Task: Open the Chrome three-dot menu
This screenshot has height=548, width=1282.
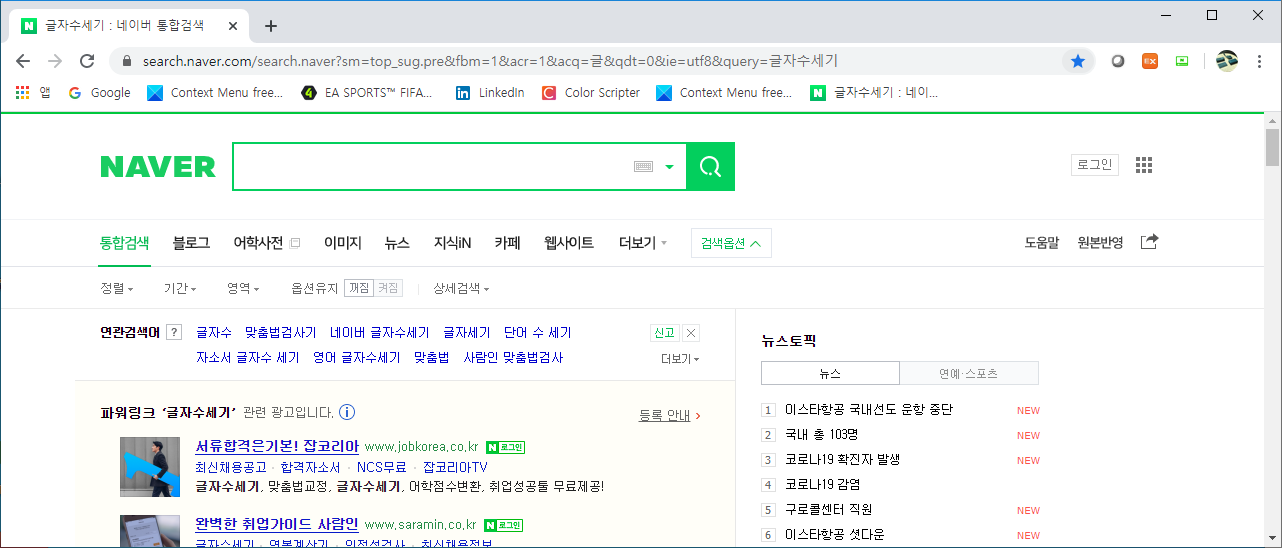Action: pos(1260,61)
